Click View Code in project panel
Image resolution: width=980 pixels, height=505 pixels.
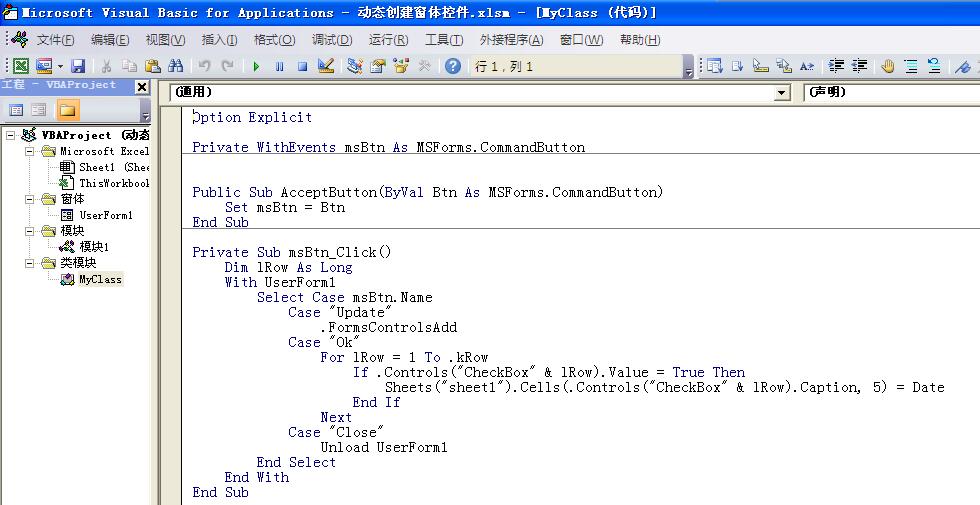click(x=16, y=110)
